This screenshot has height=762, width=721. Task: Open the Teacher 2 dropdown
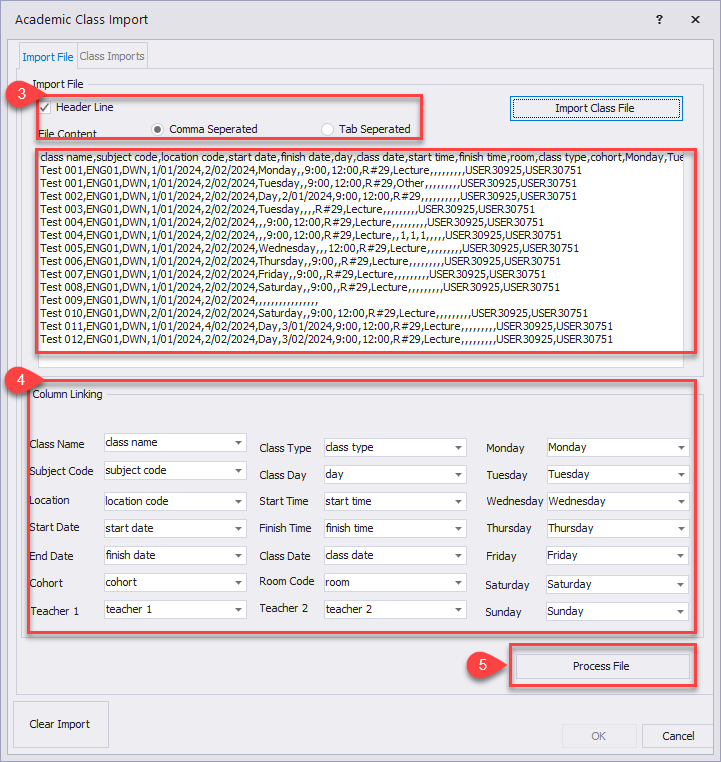(x=459, y=609)
